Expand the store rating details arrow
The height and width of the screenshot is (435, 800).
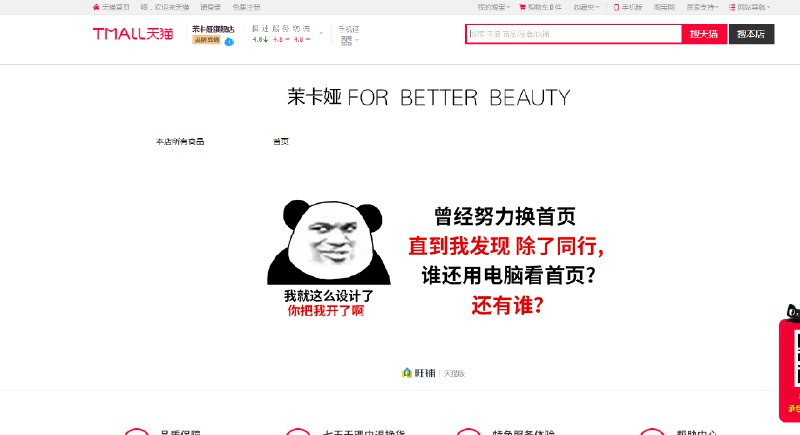[x=321, y=34]
